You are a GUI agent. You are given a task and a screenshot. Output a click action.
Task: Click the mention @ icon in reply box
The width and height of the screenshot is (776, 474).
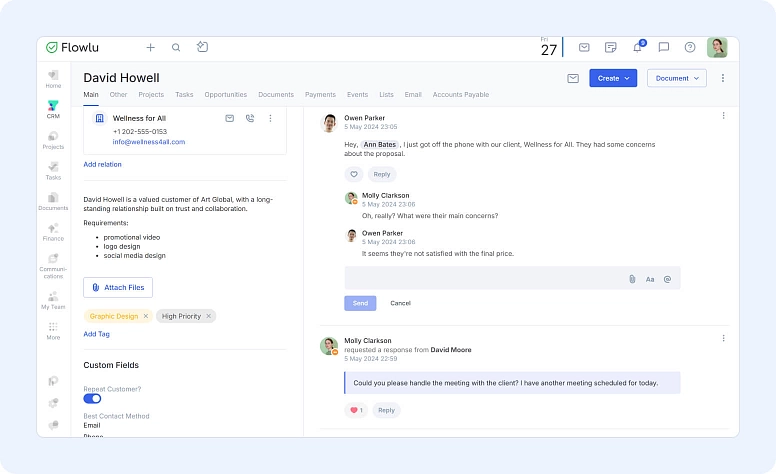point(667,279)
